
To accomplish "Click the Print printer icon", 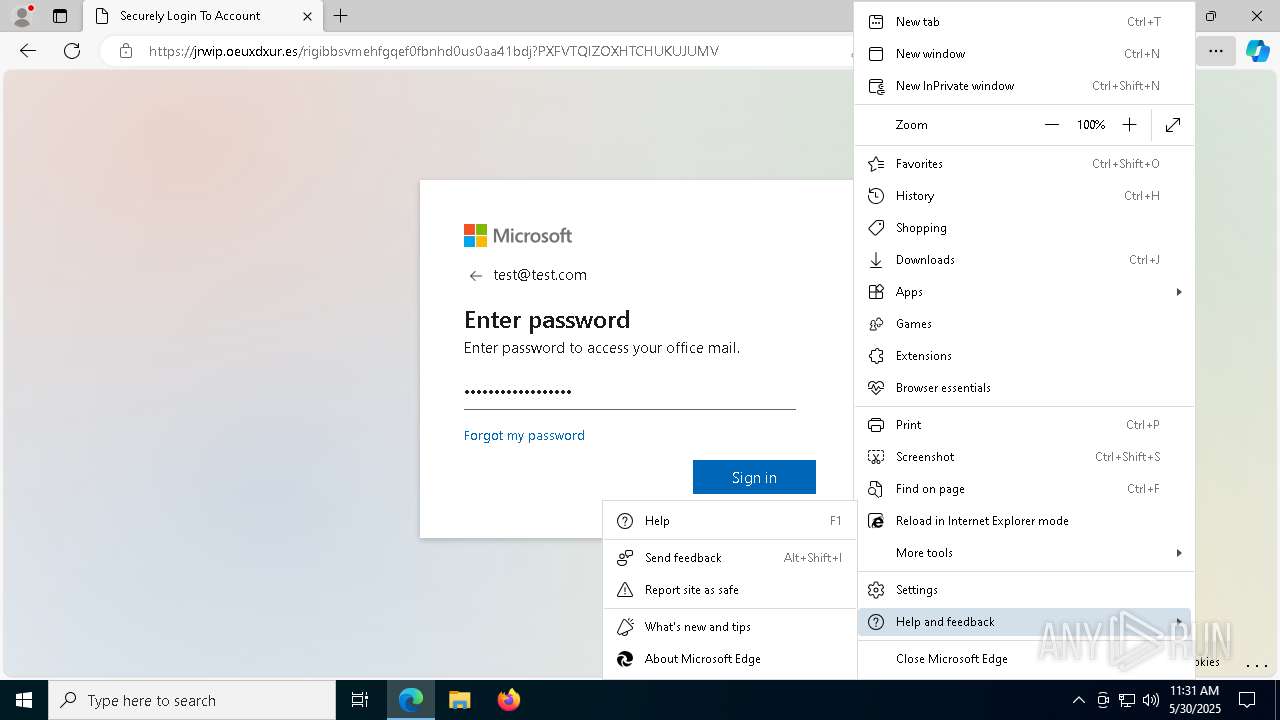I will point(876,425).
